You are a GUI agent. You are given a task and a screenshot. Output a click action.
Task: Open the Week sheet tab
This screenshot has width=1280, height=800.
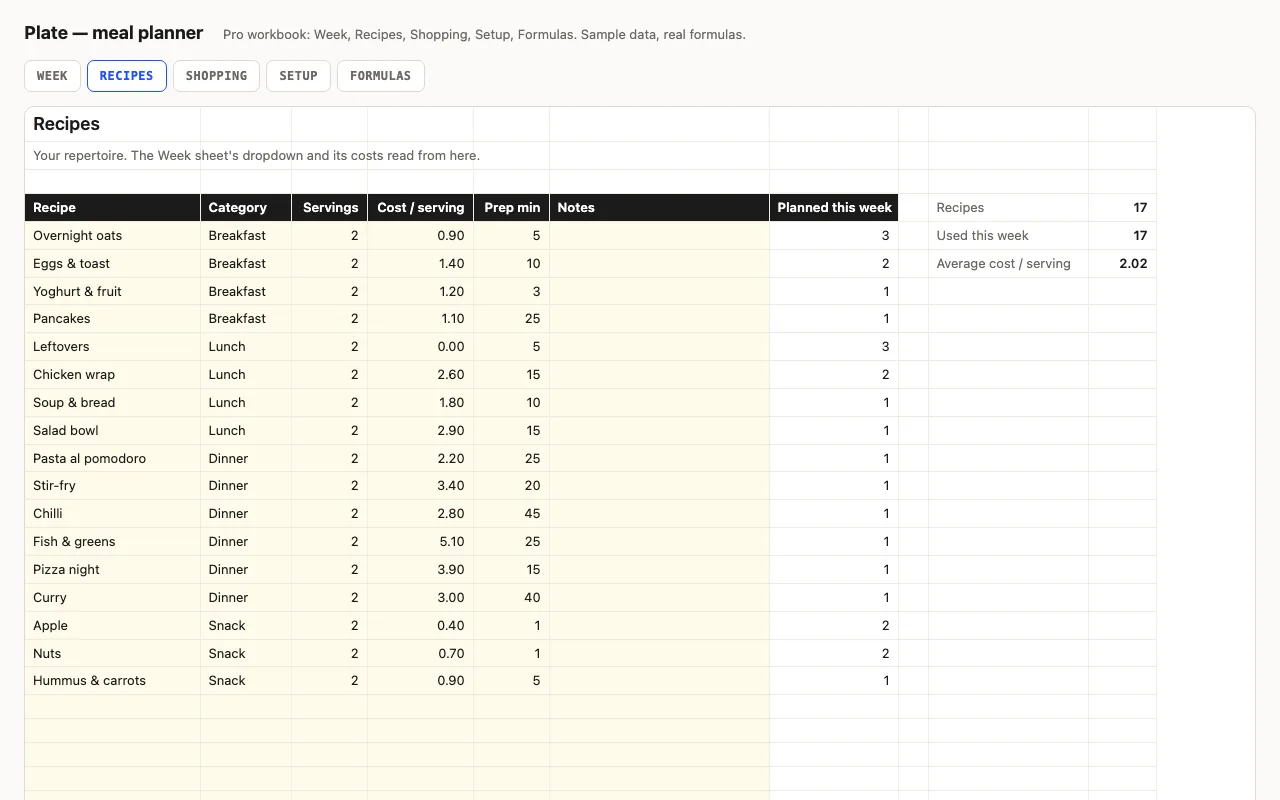52,76
